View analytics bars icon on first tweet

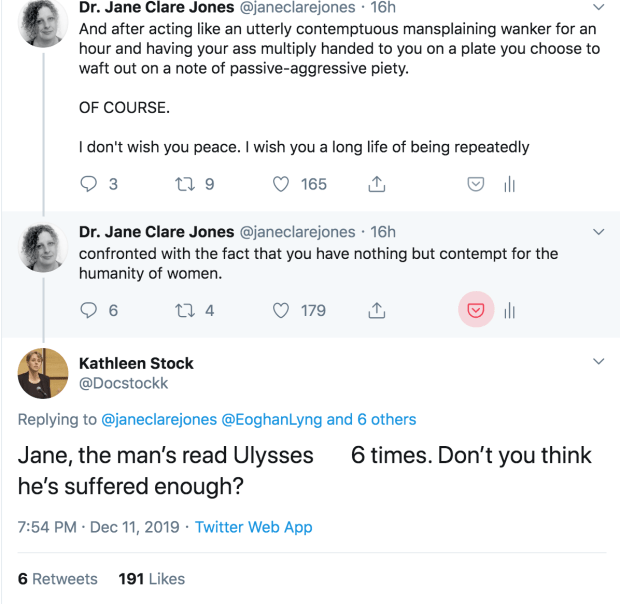(x=509, y=185)
